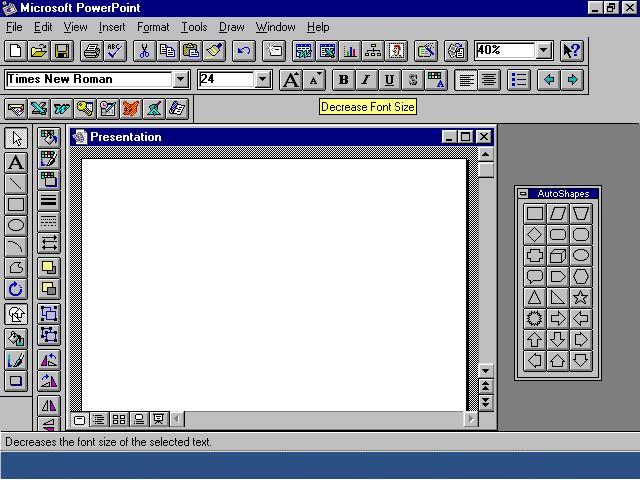Go to previous slide double-up arrow
Screen dimensions: 640x480
click(486, 385)
